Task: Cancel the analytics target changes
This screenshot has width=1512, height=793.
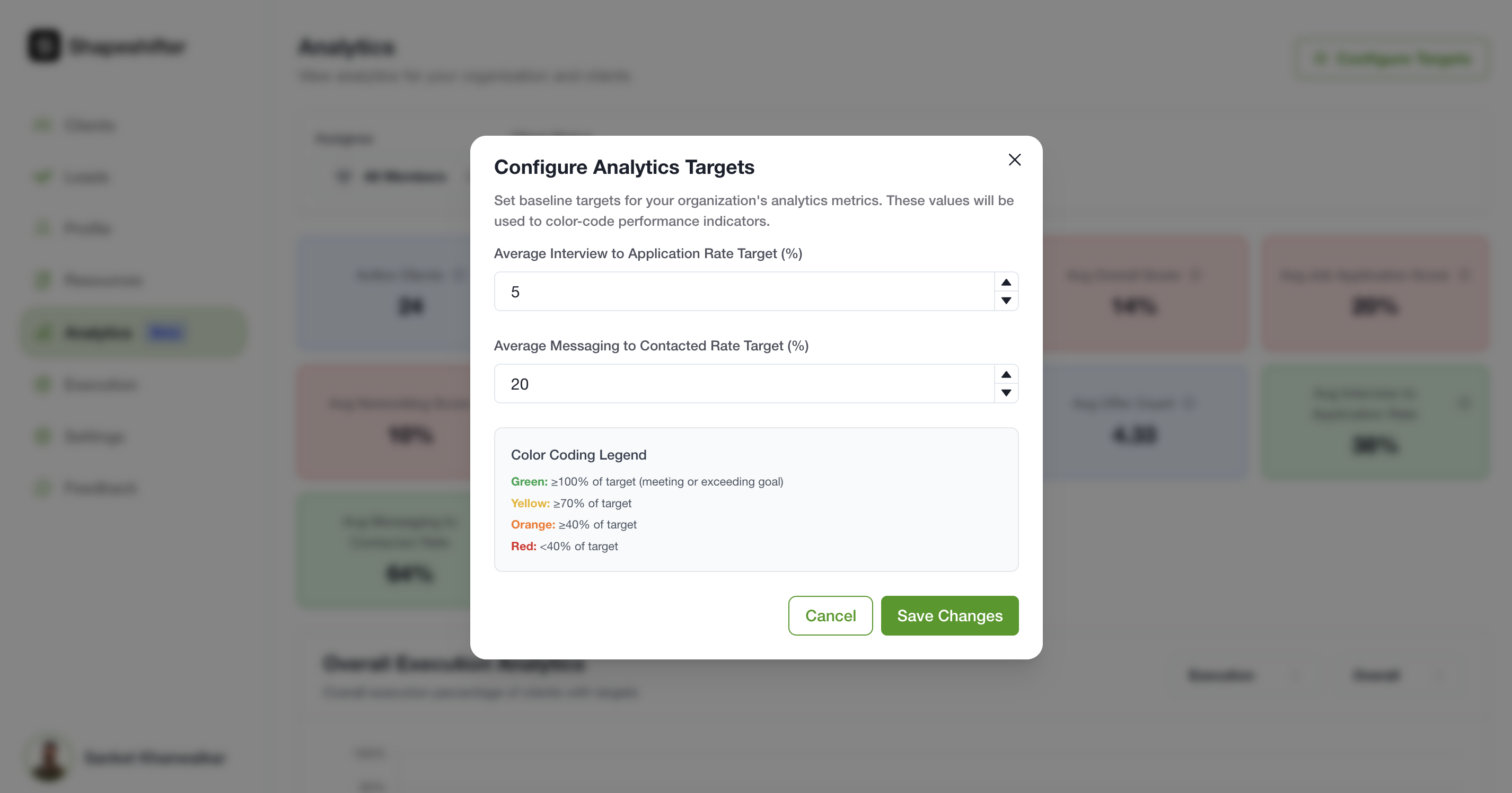Action: tap(830, 616)
